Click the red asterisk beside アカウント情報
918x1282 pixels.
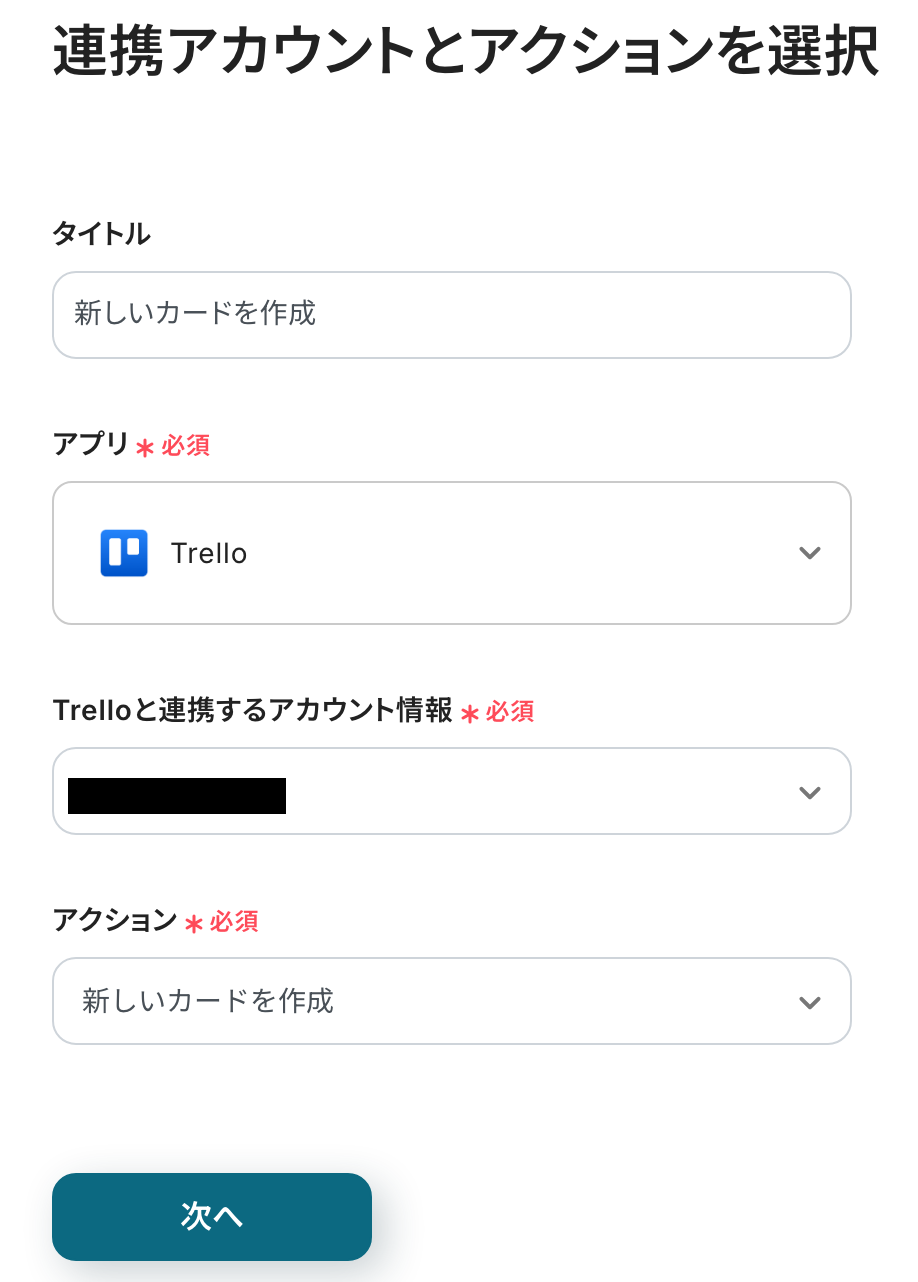click(470, 714)
